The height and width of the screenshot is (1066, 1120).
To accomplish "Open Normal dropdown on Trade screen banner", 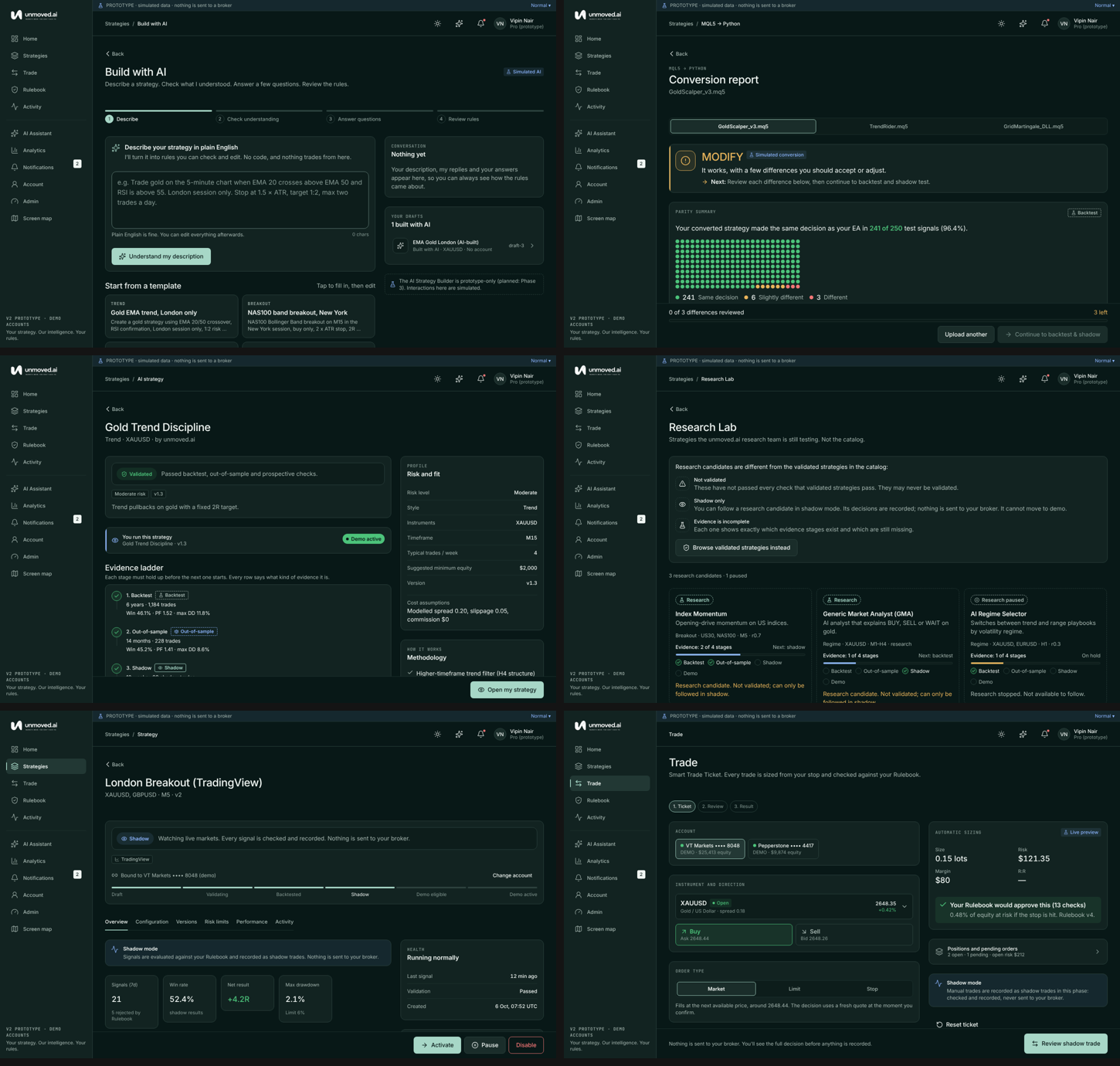I will (x=1105, y=716).
